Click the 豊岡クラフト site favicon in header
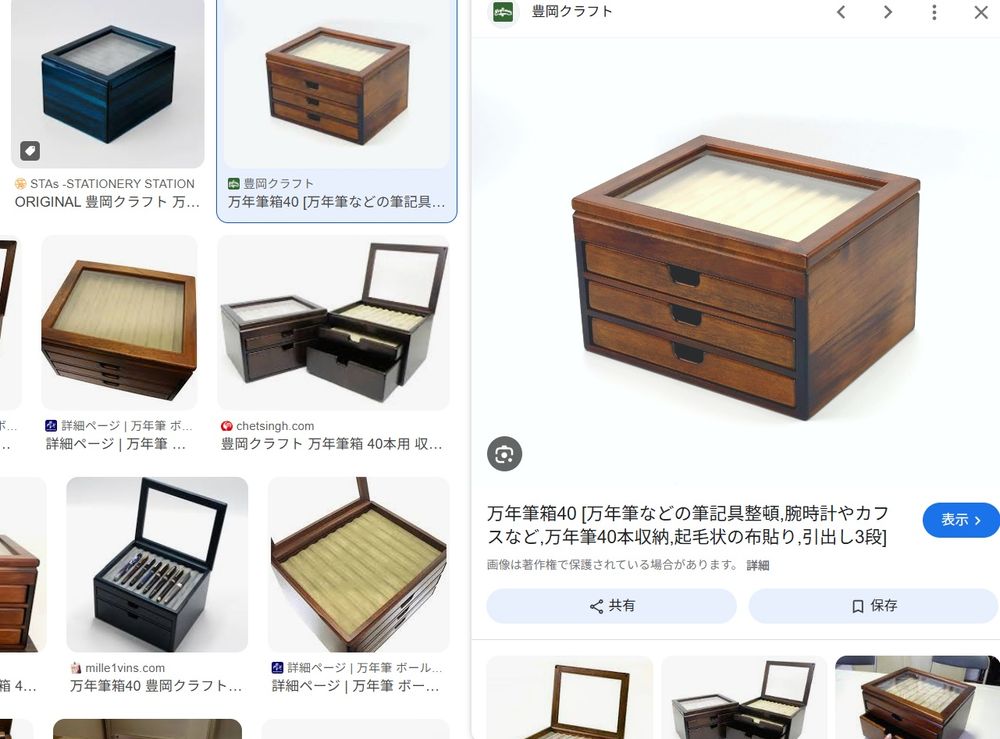The width and height of the screenshot is (1000, 739). (x=503, y=12)
